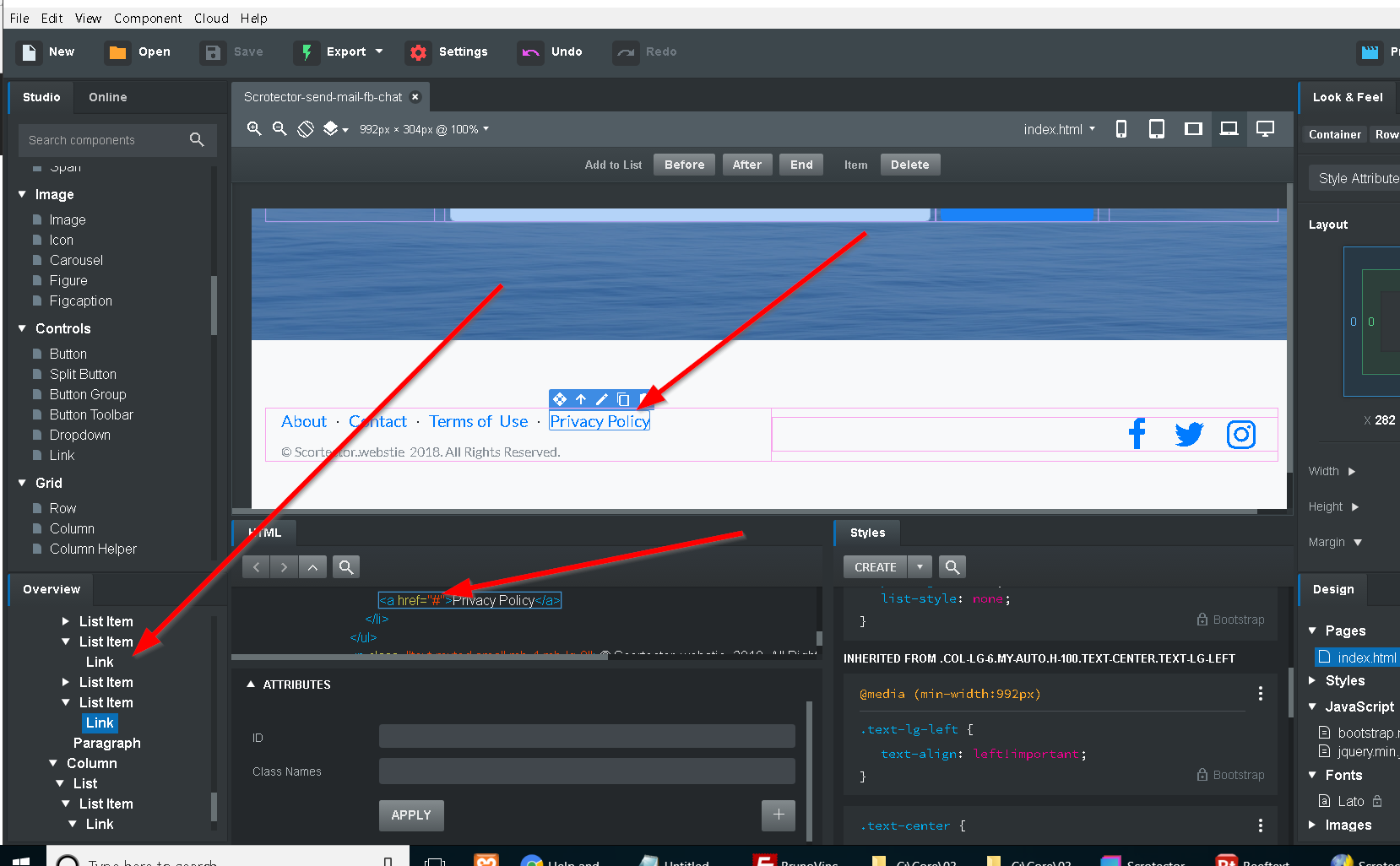
Task: Collapse the Controls component group
Action: click(x=22, y=328)
